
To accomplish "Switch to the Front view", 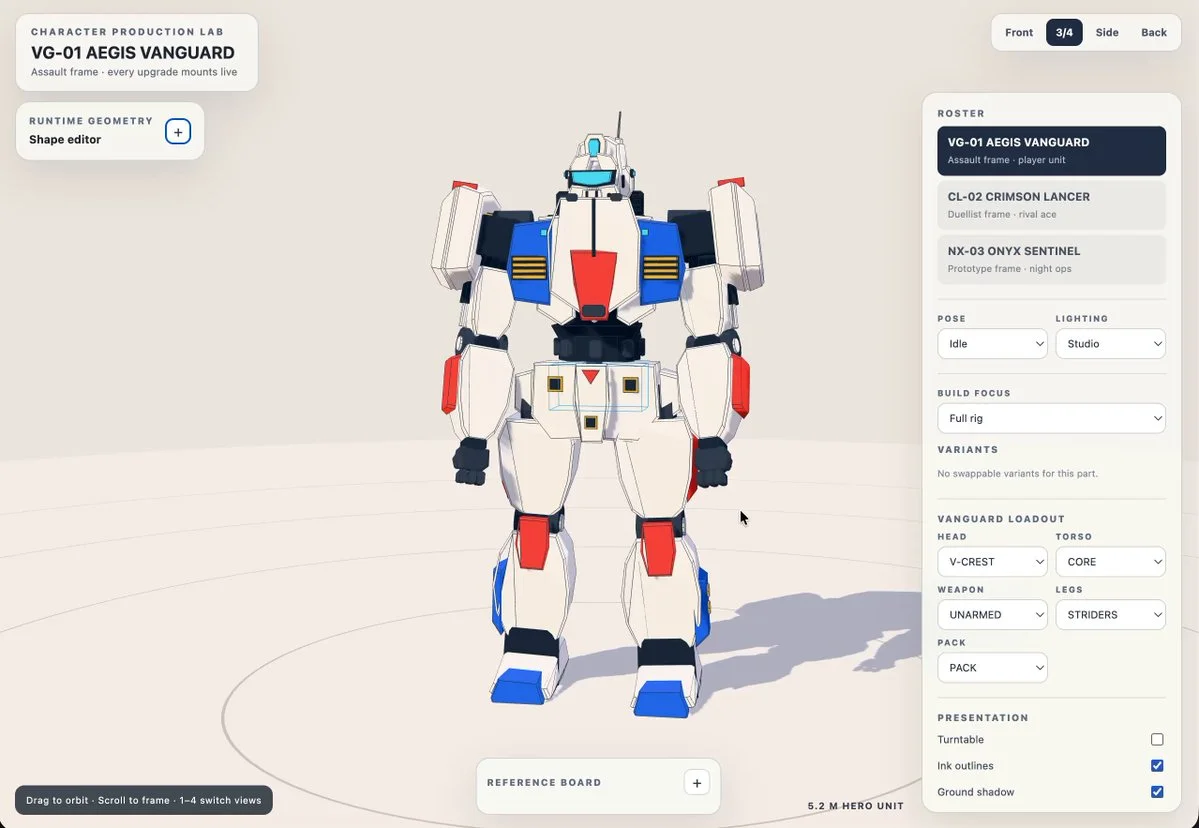I will [1019, 33].
